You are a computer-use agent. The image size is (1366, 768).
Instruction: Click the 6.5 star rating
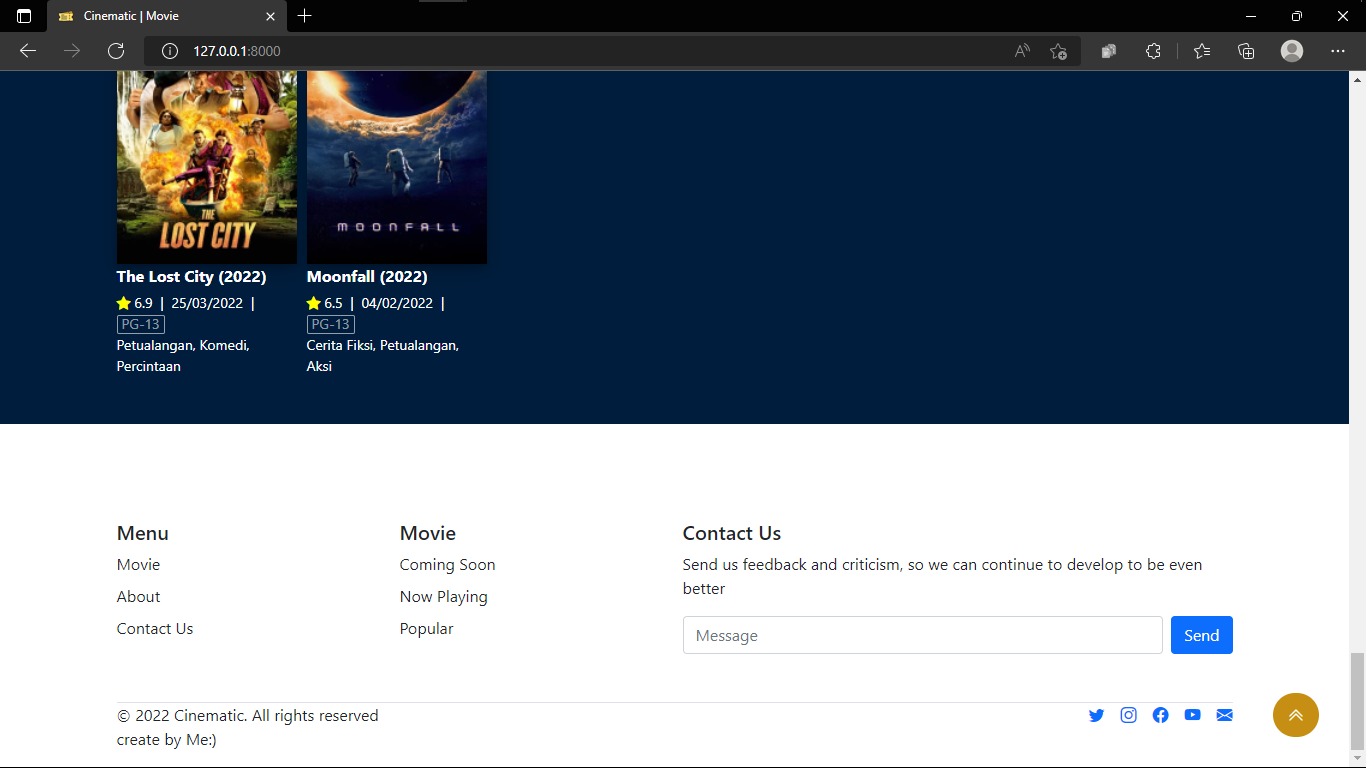(x=325, y=303)
